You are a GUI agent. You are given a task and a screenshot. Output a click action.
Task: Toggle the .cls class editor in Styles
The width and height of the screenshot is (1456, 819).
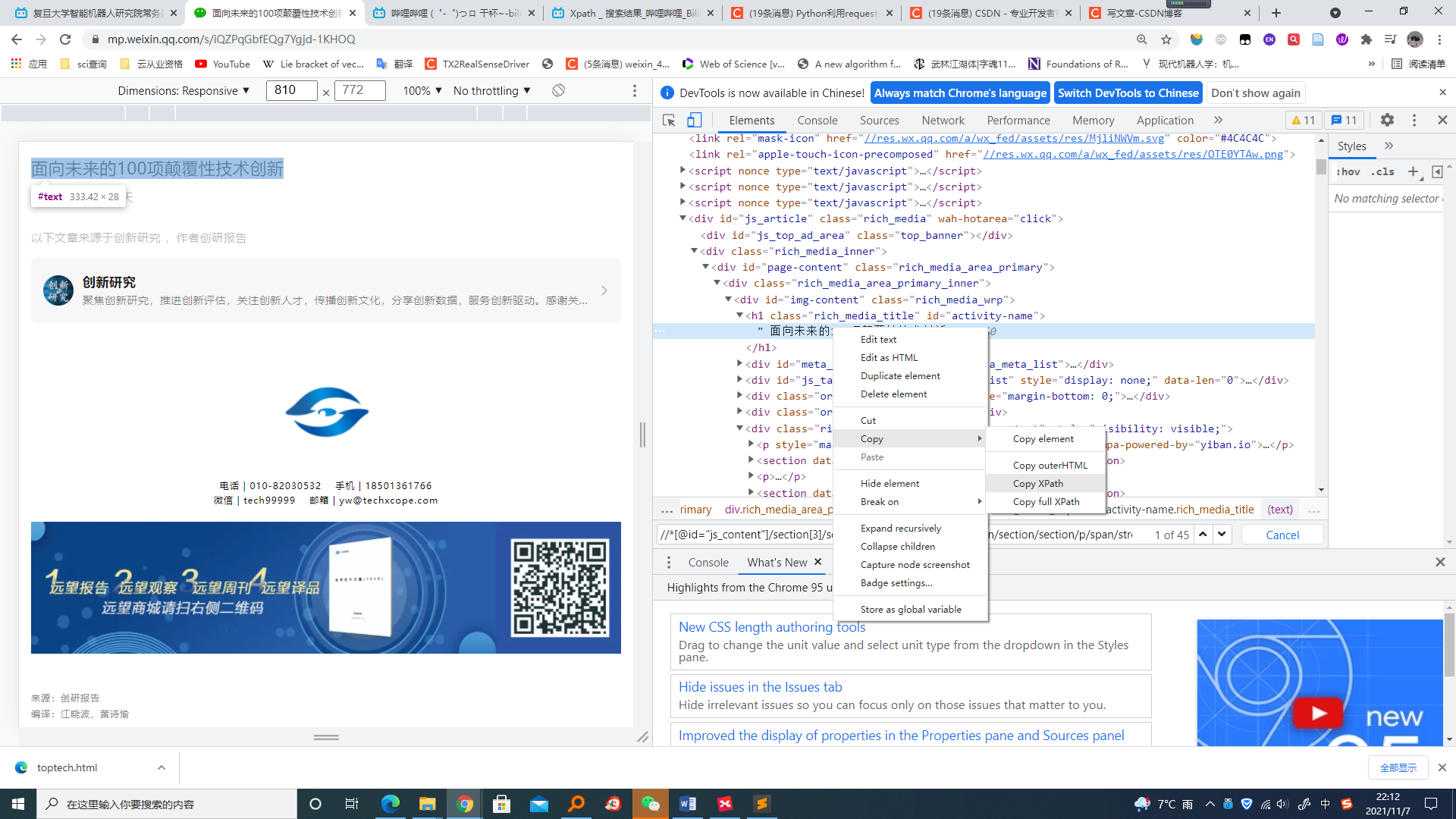click(1382, 171)
